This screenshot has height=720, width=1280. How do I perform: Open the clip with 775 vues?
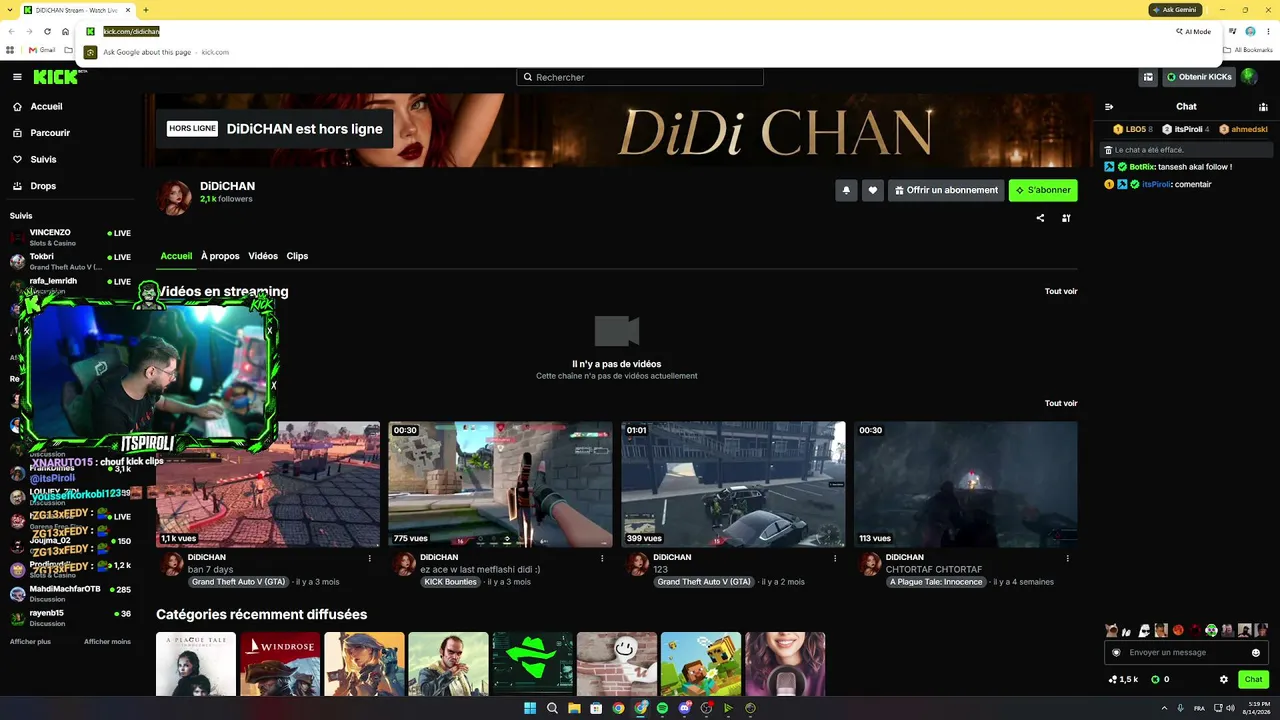tap(500, 484)
